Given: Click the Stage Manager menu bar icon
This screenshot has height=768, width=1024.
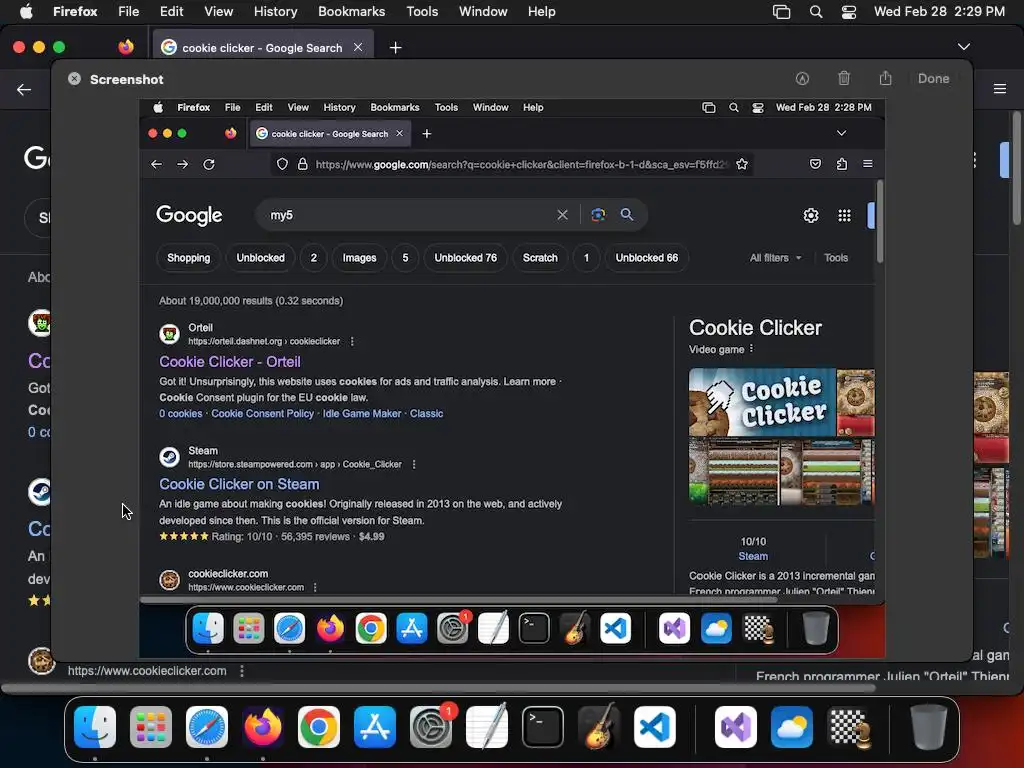Looking at the screenshot, I should click(x=781, y=12).
